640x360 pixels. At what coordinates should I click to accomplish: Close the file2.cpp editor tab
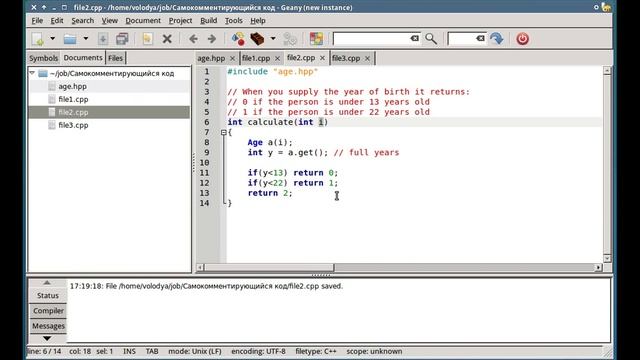coord(322,58)
